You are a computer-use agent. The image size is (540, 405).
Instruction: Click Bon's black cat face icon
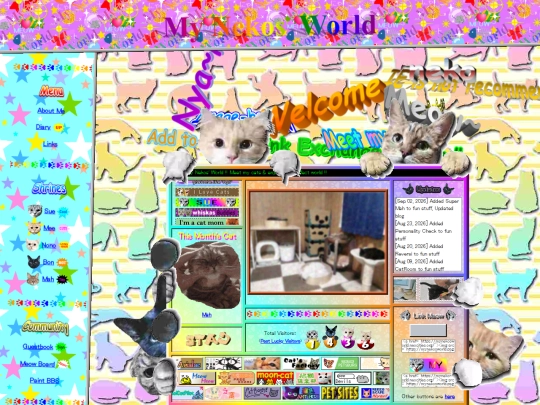pyautogui.click(x=34, y=262)
